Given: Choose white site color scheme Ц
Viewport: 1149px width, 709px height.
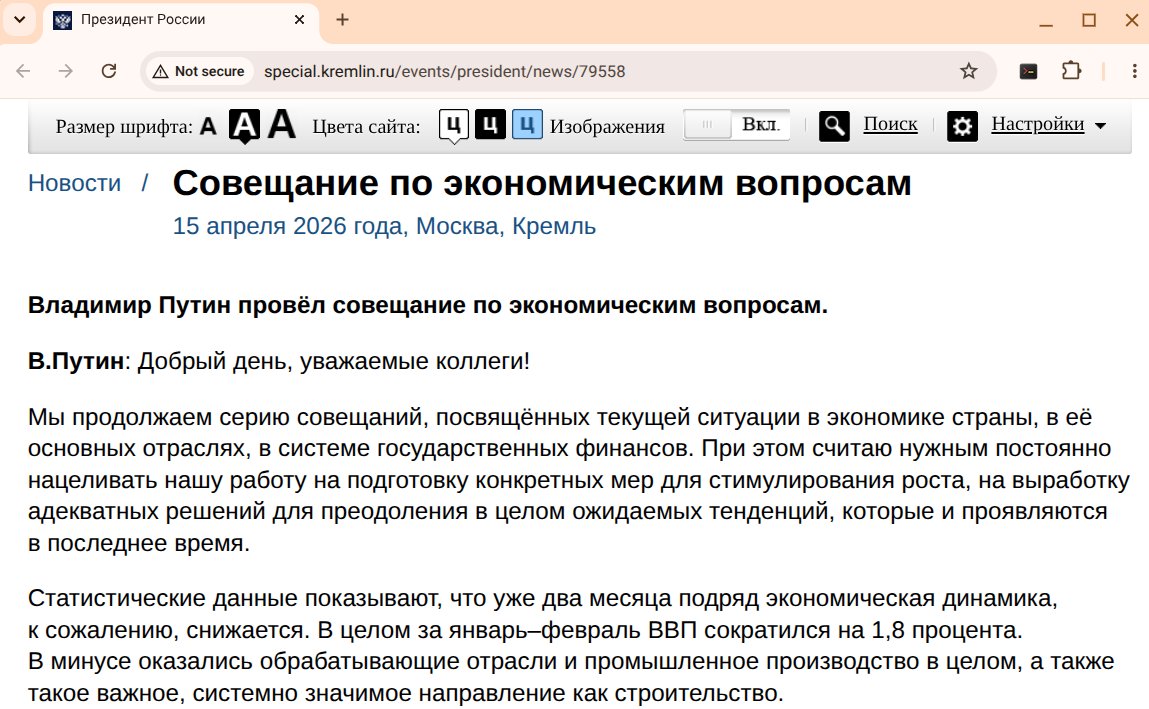Looking at the screenshot, I should click(x=454, y=125).
